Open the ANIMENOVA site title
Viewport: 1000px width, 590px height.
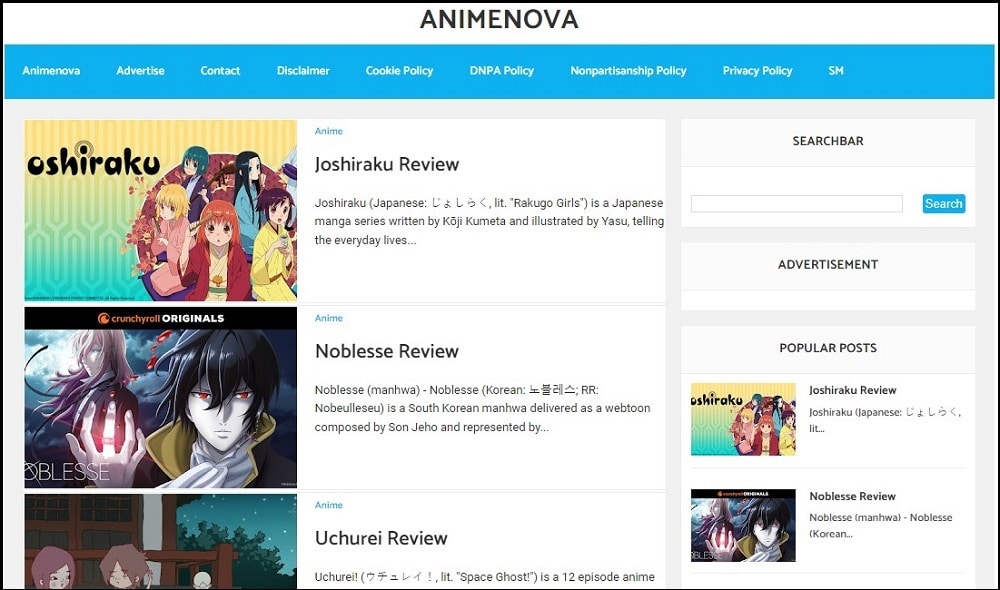tap(499, 19)
